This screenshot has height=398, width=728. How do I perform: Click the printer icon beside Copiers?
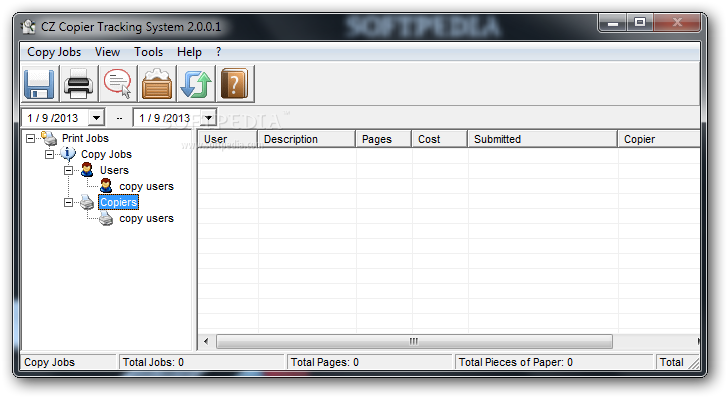coord(87,202)
